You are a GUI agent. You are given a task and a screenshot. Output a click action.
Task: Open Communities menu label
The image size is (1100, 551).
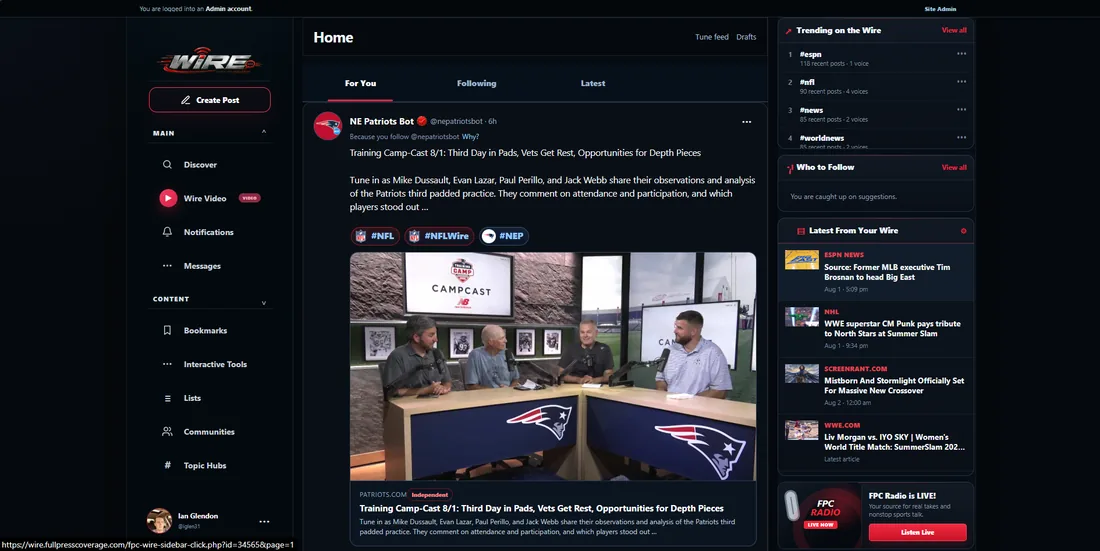point(209,432)
